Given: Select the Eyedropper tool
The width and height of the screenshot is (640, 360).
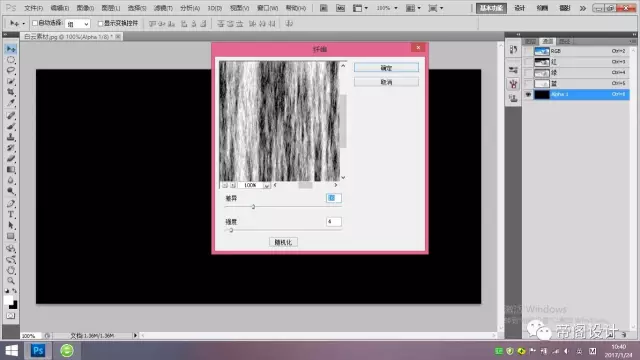Looking at the screenshot, I should (x=11, y=103).
